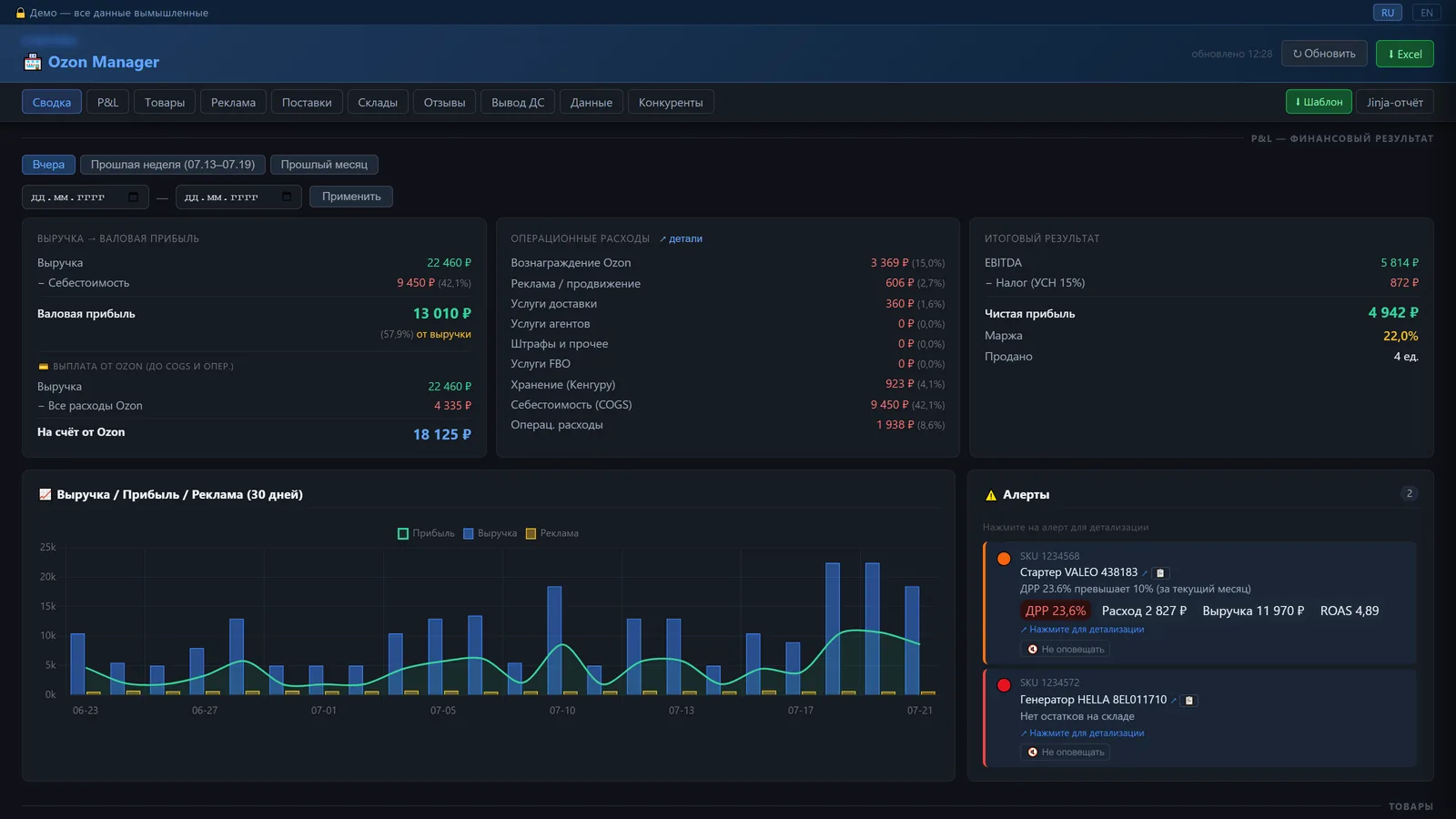Viewport: 1456px width, 819px height.
Task: Mute the Генератор HELLA alert with Не оповещать
Action: [x=1066, y=753]
